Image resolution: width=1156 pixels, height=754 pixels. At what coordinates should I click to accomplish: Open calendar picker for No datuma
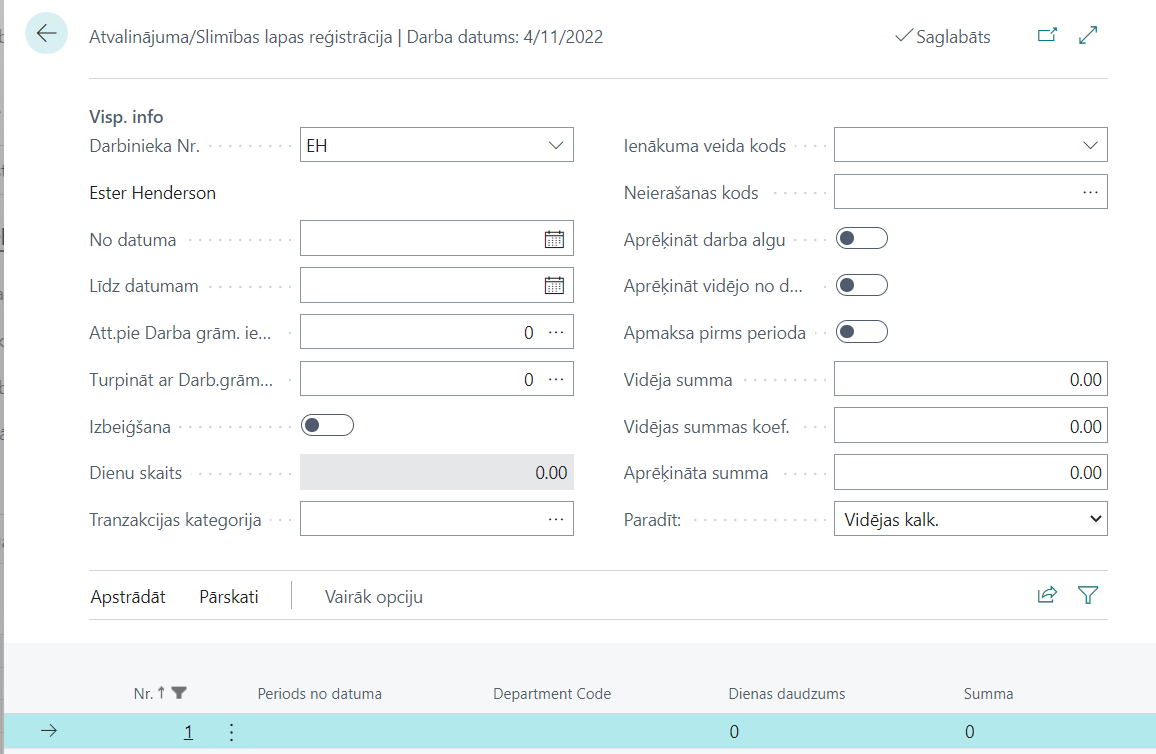[x=554, y=239]
